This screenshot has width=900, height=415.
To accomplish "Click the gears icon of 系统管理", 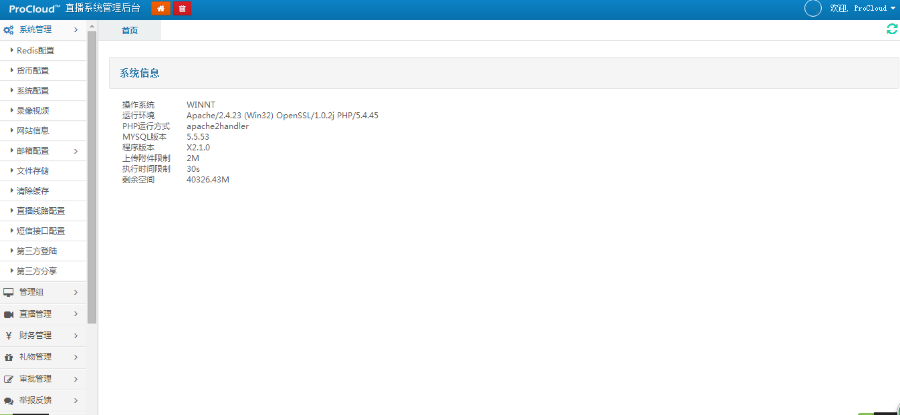I will coord(9,30).
